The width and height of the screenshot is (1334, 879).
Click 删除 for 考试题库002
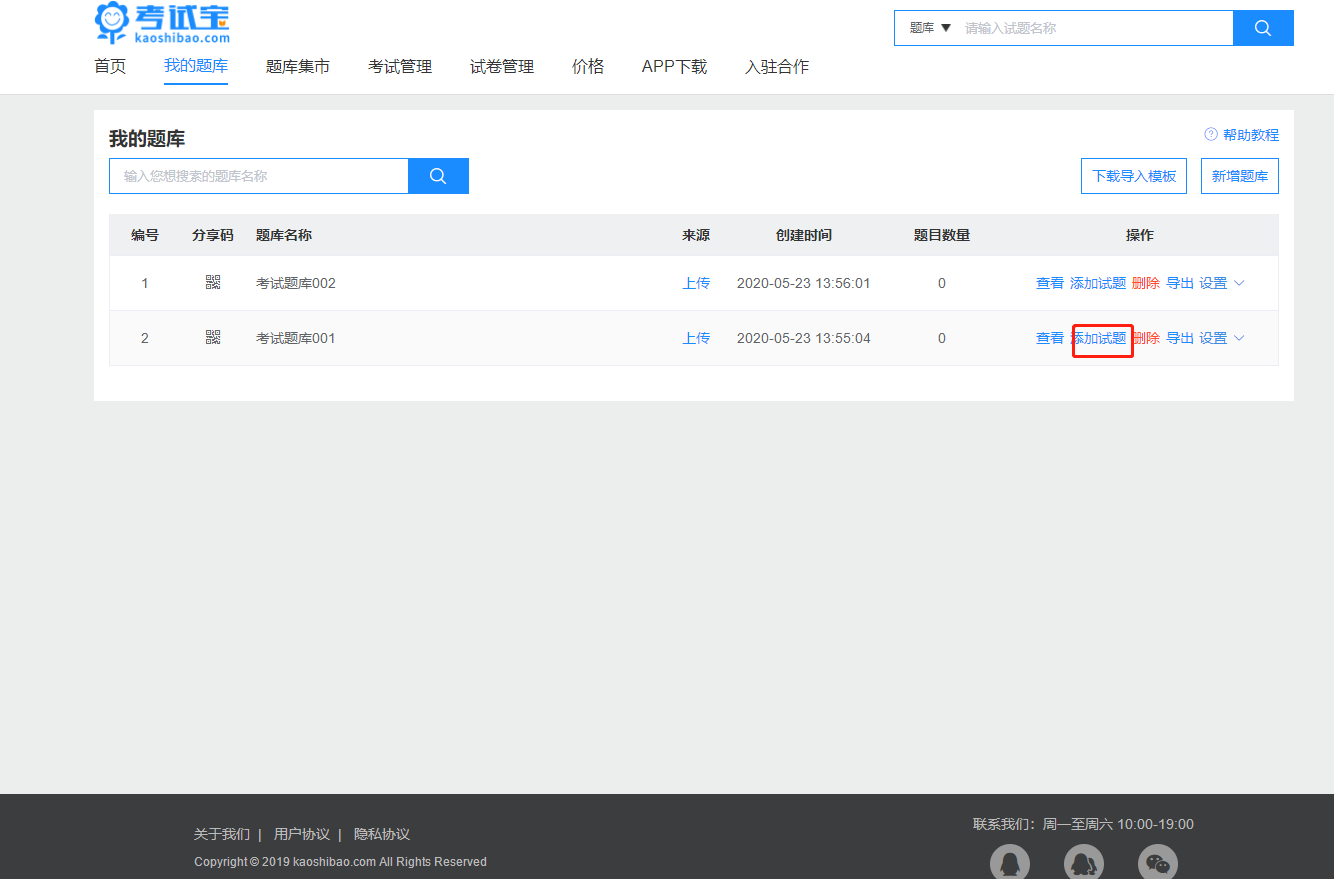[x=1146, y=283]
